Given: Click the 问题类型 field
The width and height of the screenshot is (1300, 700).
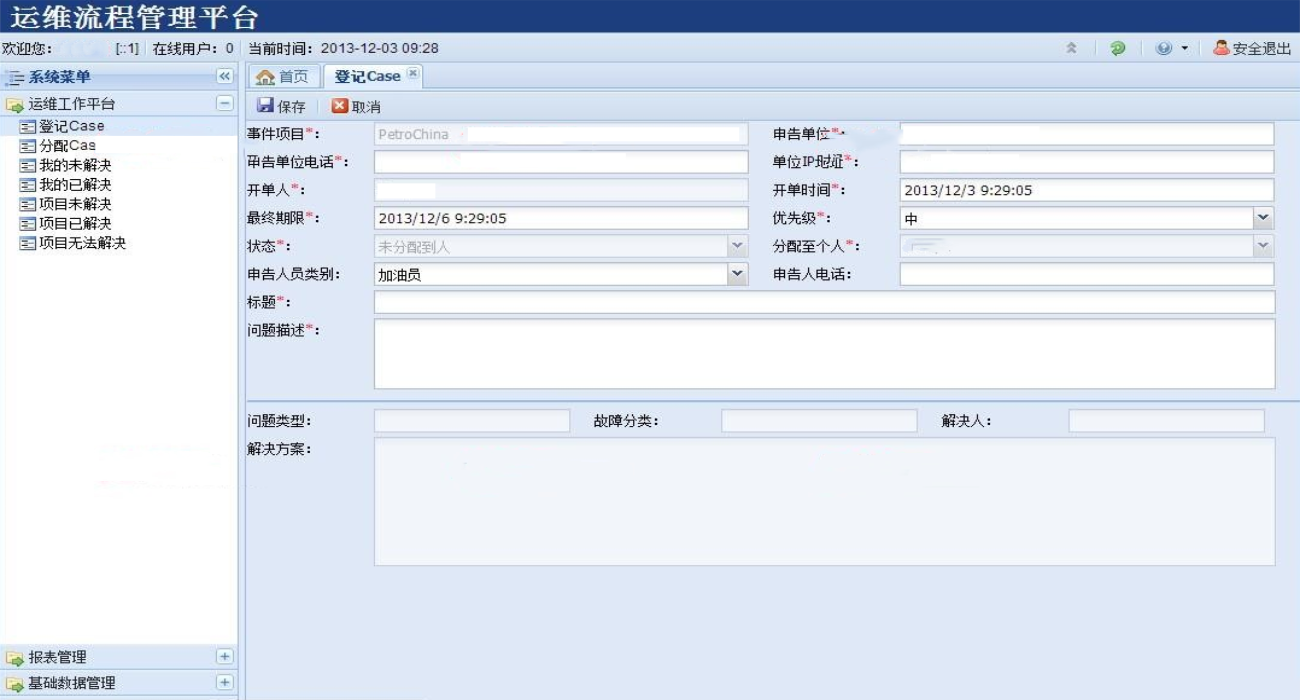Looking at the screenshot, I should (471, 421).
